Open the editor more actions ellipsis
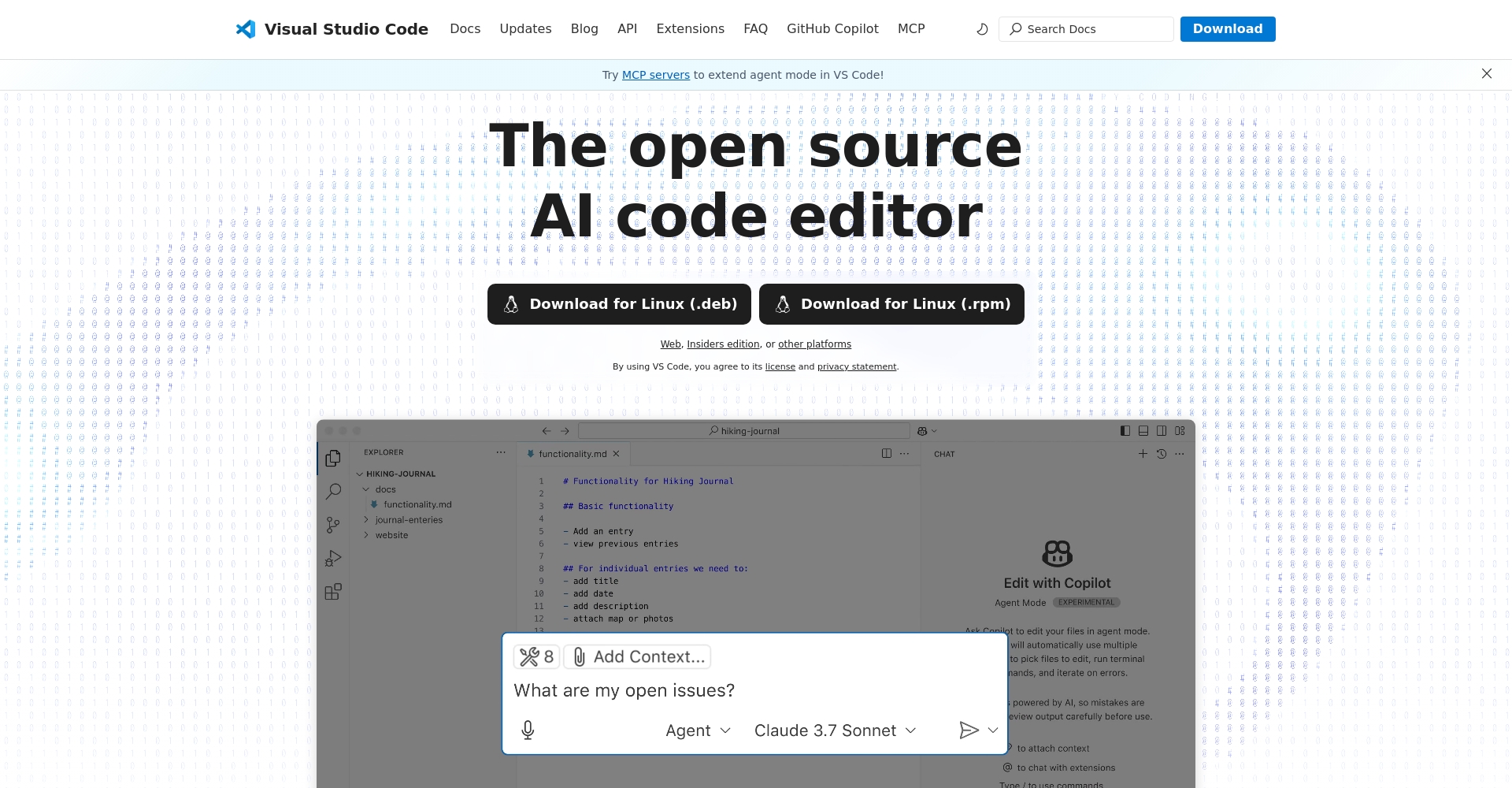 [904, 453]
